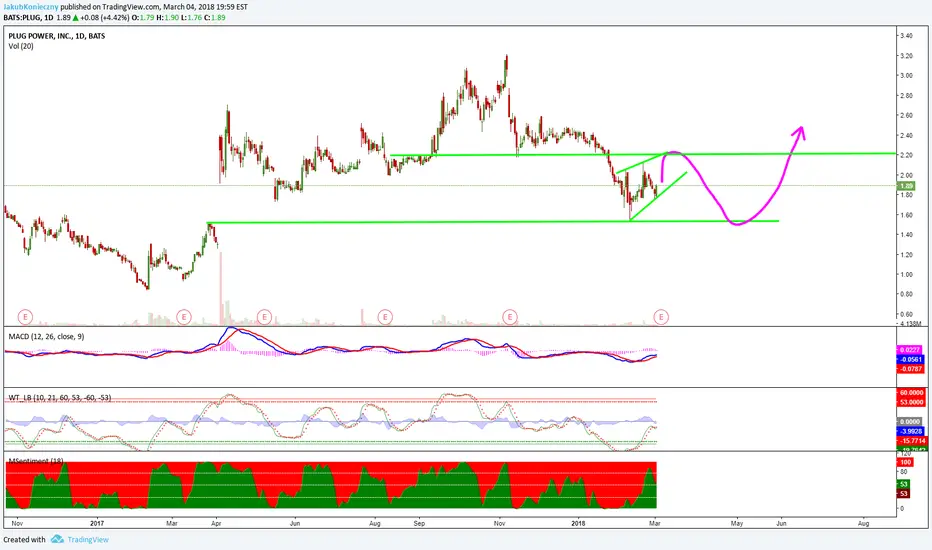
Task: Click the magenta 0.0227 MACD histogram value
Action: (910, 350)
